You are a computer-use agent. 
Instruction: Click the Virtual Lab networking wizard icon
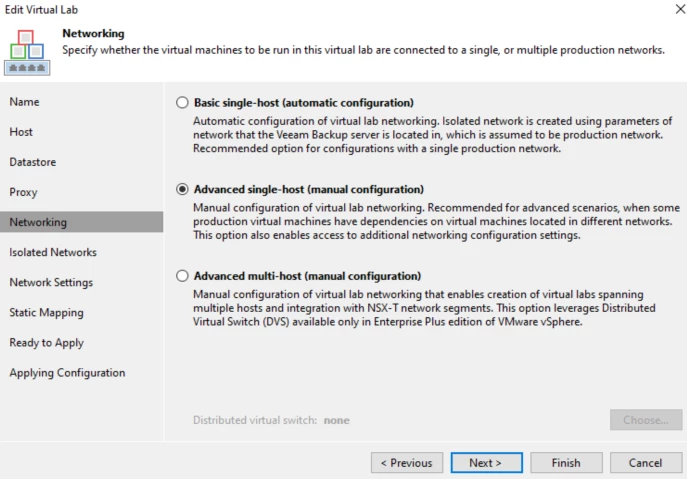tap(27, 52)
